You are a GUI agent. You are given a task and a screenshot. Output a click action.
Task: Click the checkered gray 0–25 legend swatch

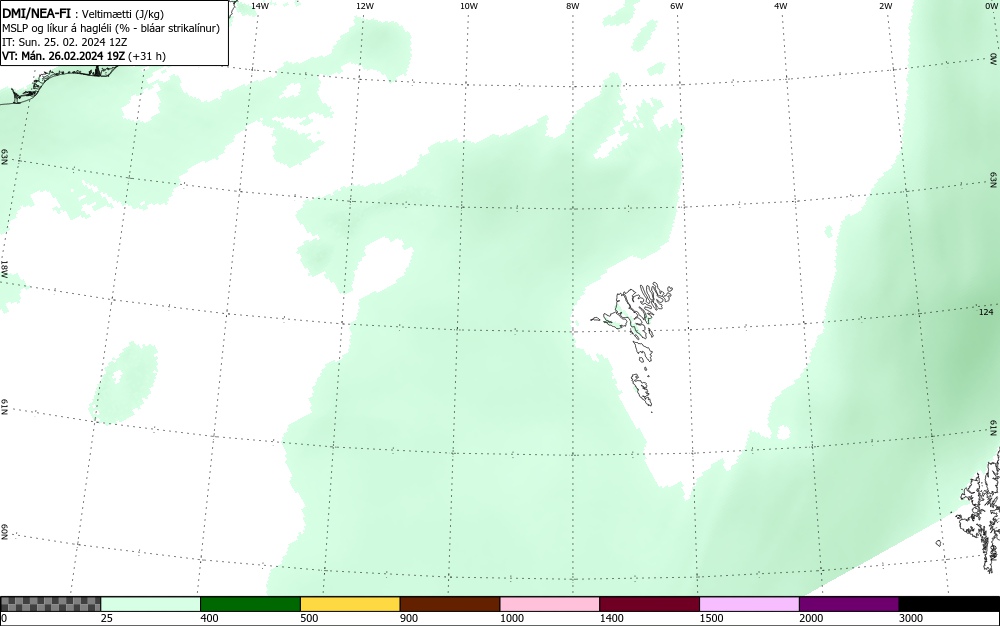[x=50, y=604]
